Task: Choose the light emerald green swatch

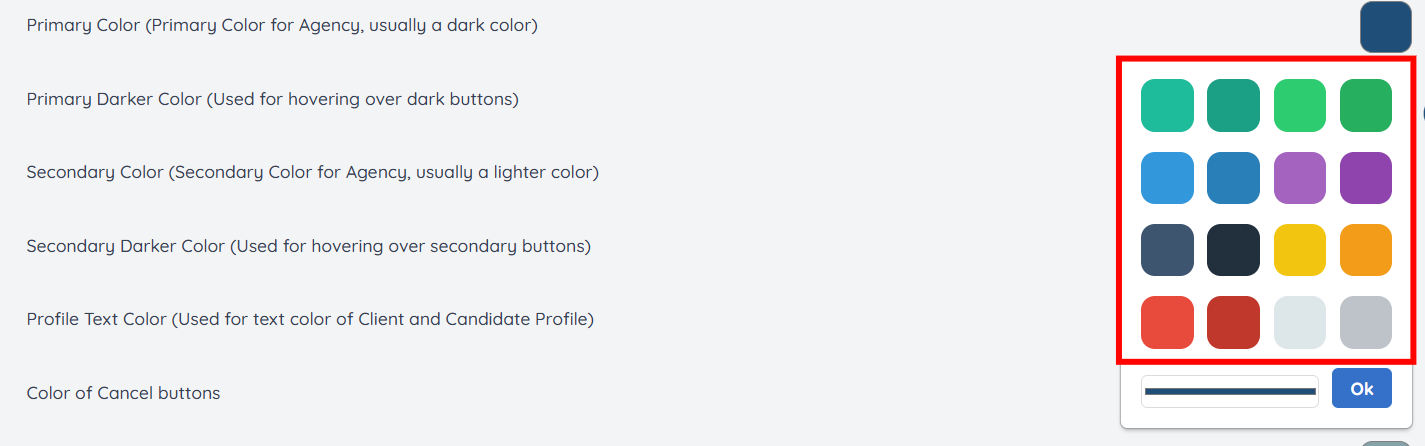Action: pyautogui.click(x=1299, y=105)
